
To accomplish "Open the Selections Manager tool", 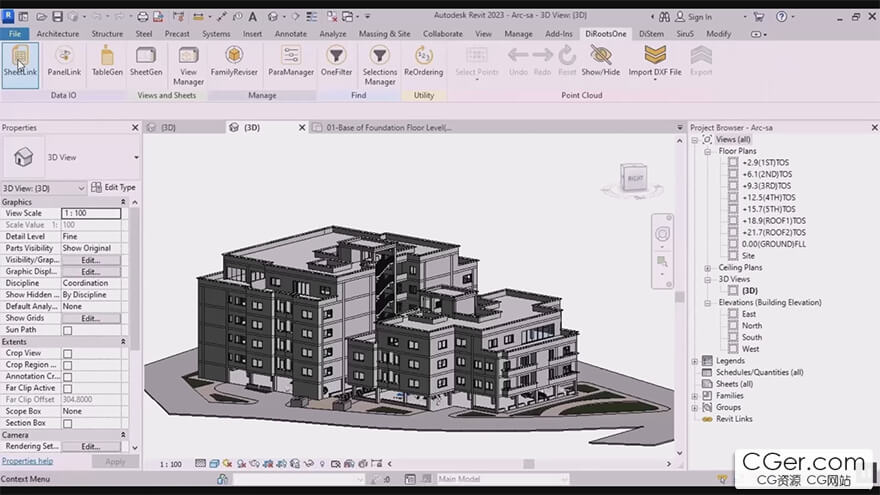I will point(379,66).
